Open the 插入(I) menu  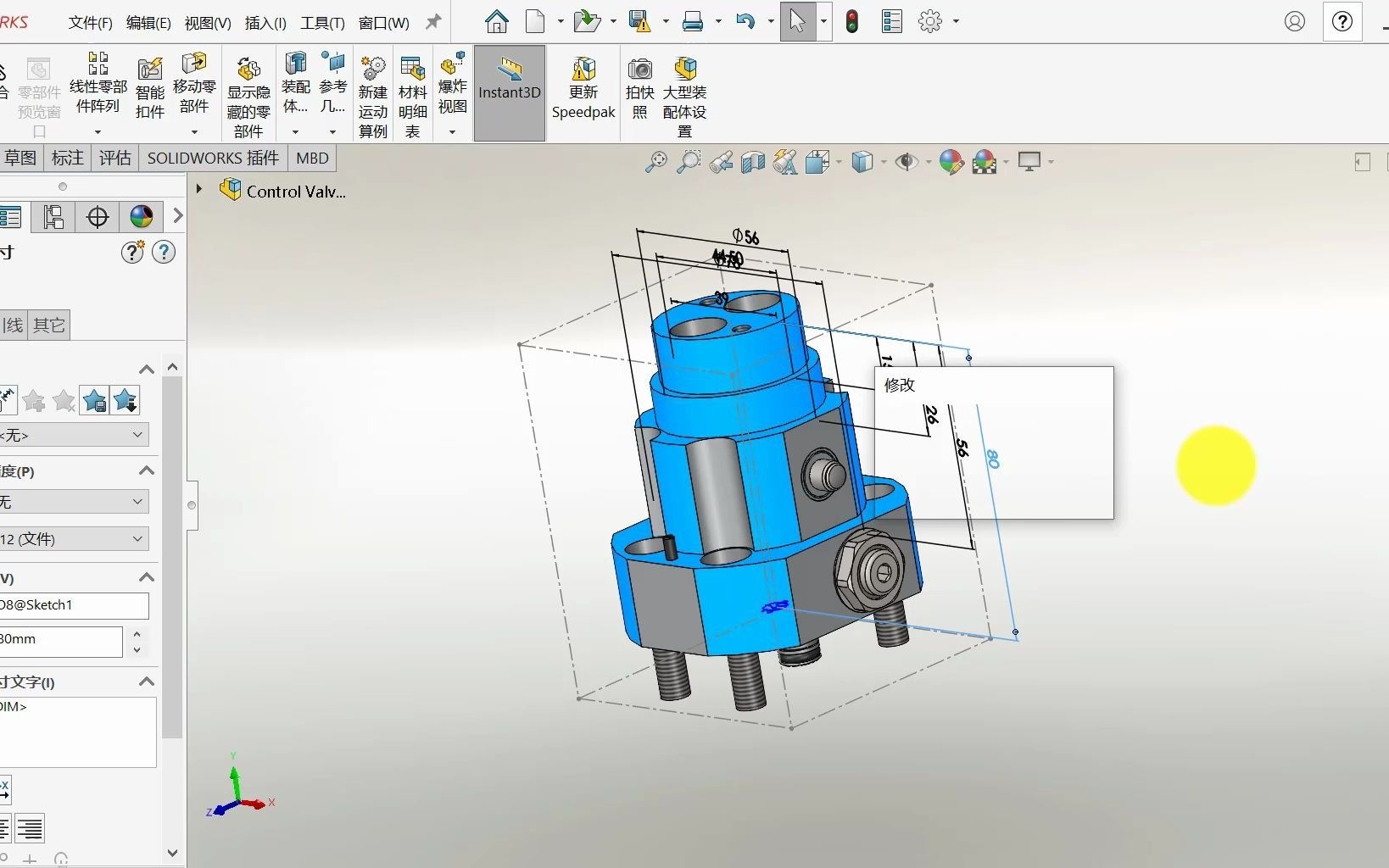pyautogui.click(x=265, y=23)
